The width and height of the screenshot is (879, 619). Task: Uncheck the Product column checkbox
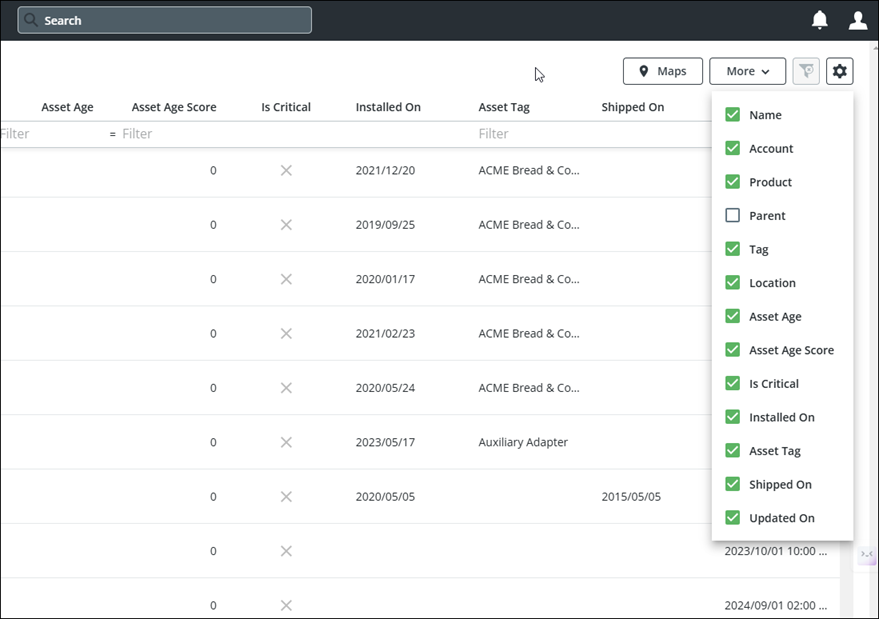732,182
